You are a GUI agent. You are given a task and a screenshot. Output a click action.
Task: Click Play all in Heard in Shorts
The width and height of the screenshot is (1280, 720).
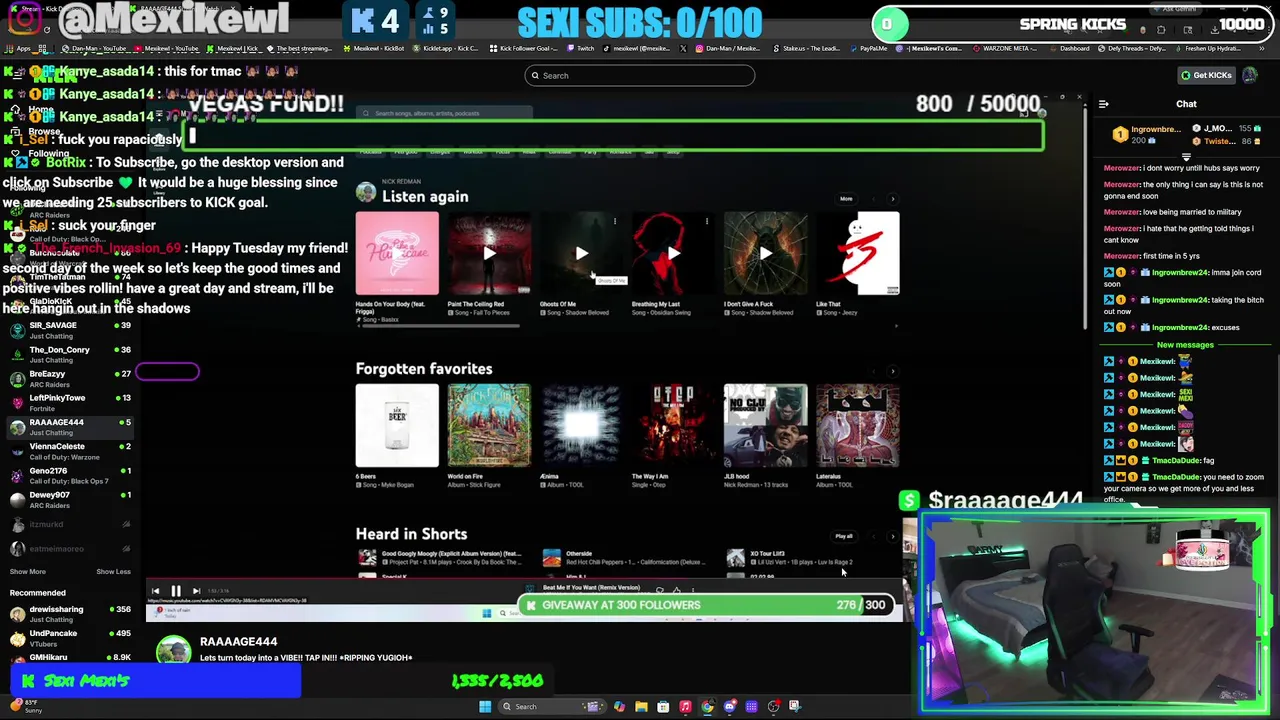[844, 536]
